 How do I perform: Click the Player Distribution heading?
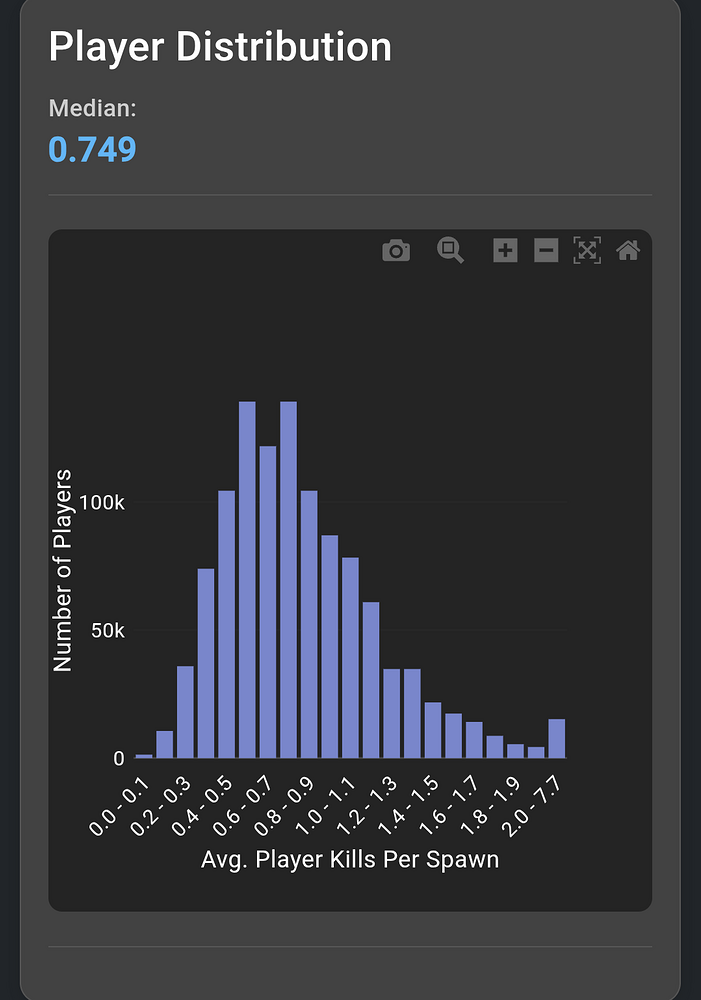point(220,48)
